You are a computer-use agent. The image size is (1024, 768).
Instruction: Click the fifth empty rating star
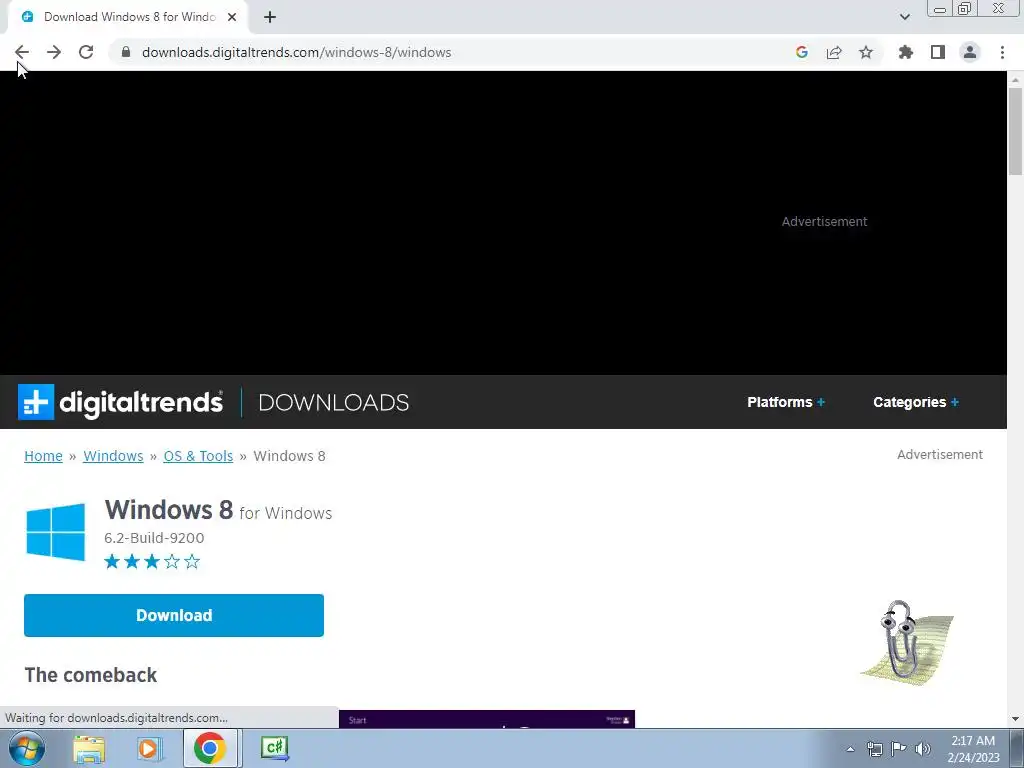point(192,562)
